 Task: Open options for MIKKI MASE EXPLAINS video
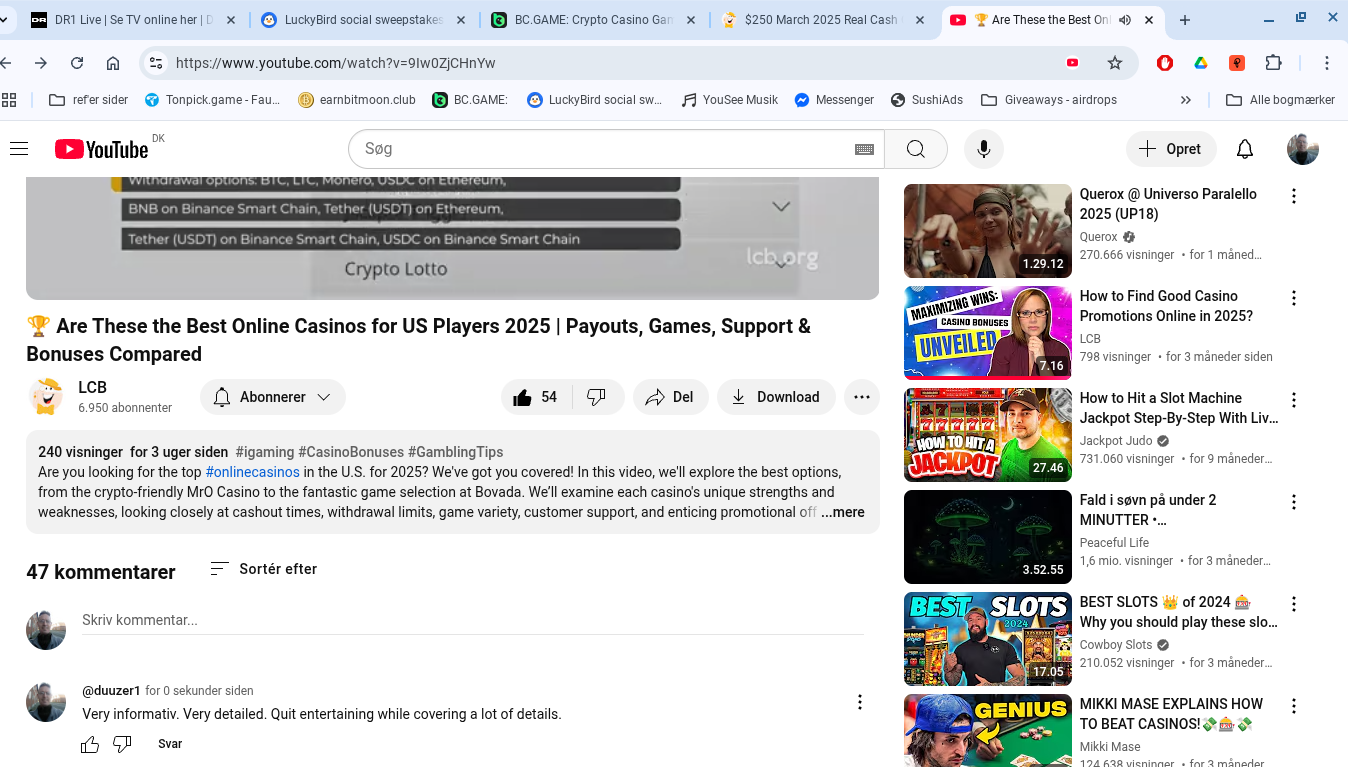(1294, 706)
